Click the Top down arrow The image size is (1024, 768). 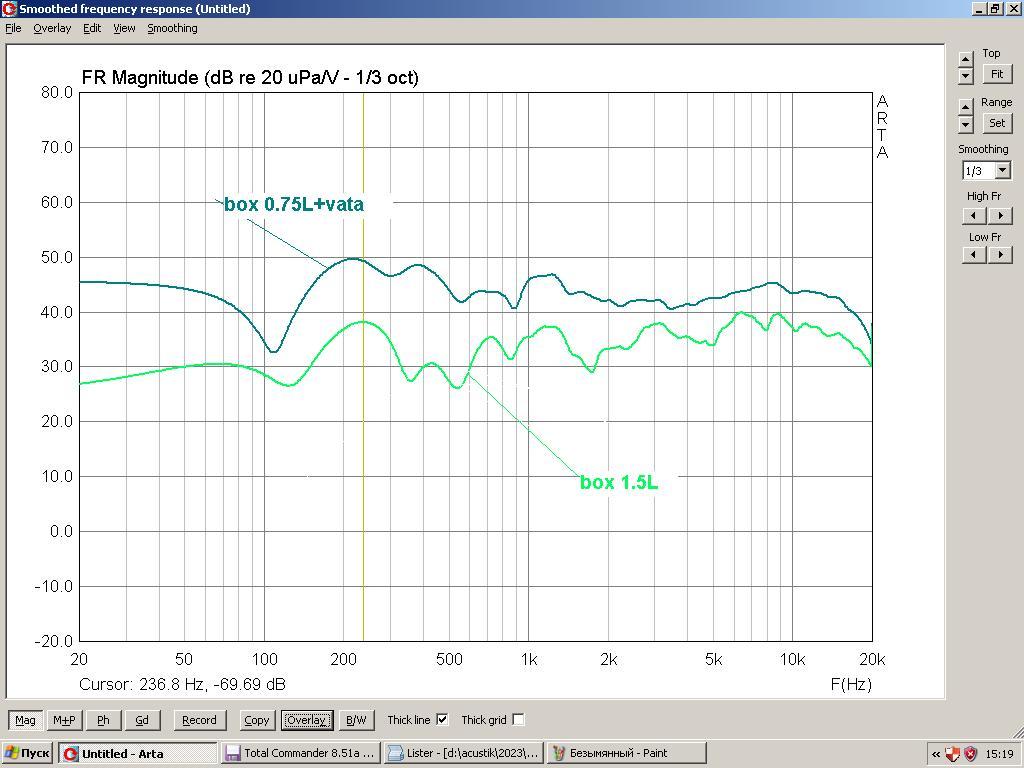point(966,76)
